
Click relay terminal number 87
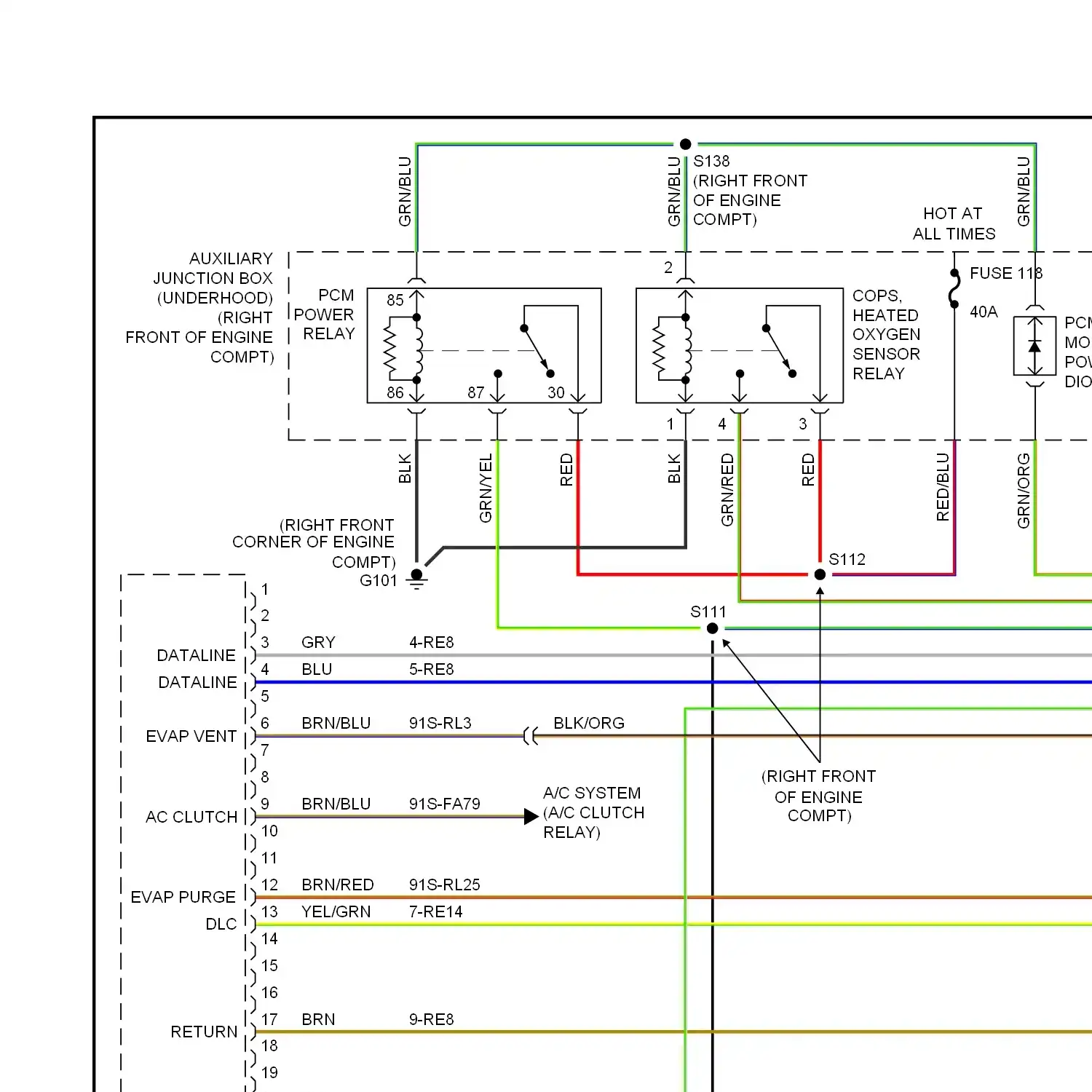[x=476, y=392]
